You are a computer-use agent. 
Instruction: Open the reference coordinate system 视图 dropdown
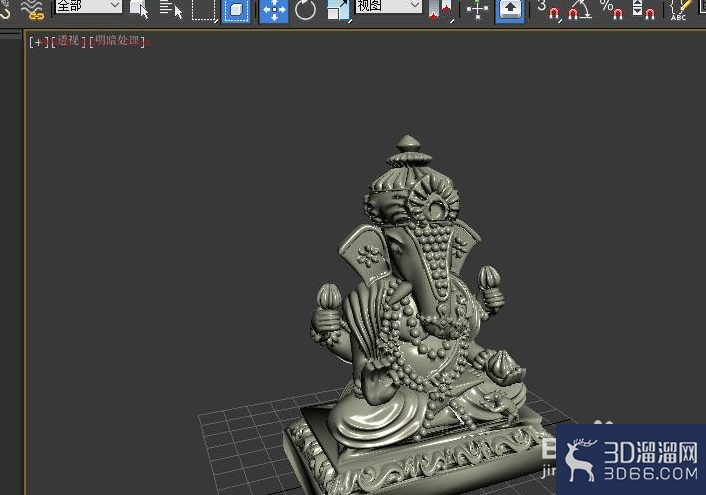tap(389, 6)
